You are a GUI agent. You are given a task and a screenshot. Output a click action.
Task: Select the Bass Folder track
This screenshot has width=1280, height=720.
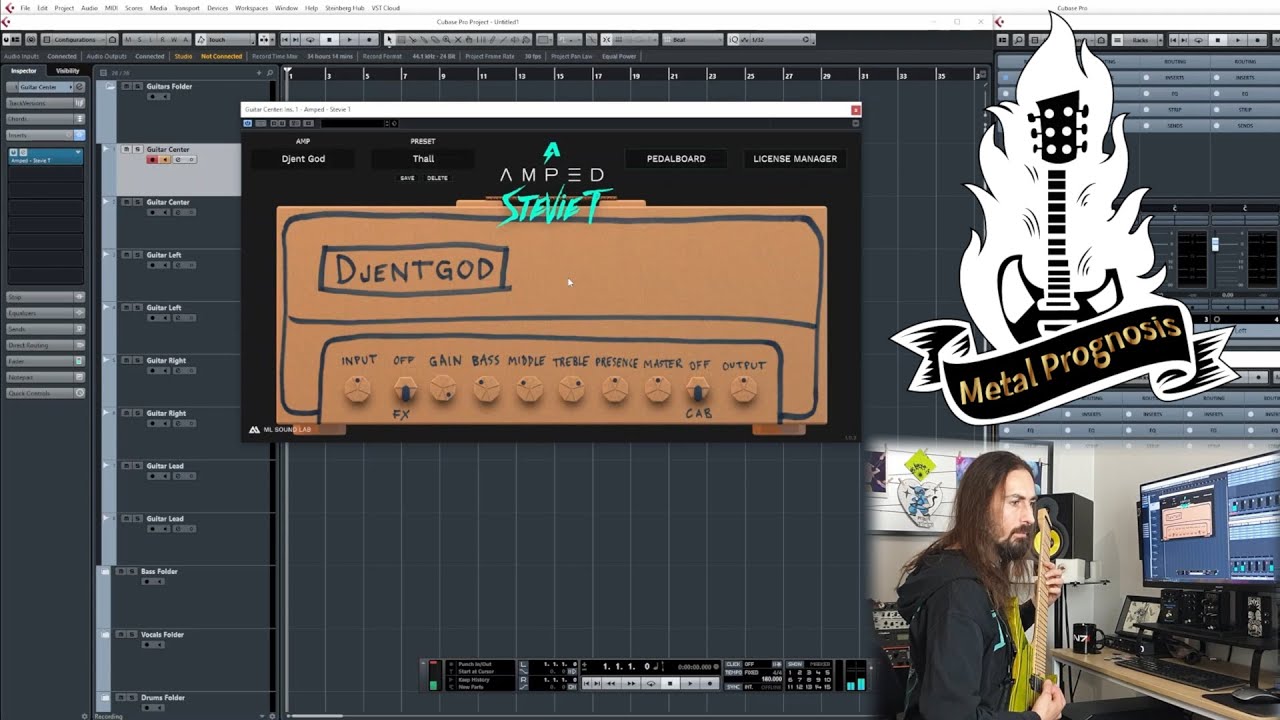click(159, 572)
